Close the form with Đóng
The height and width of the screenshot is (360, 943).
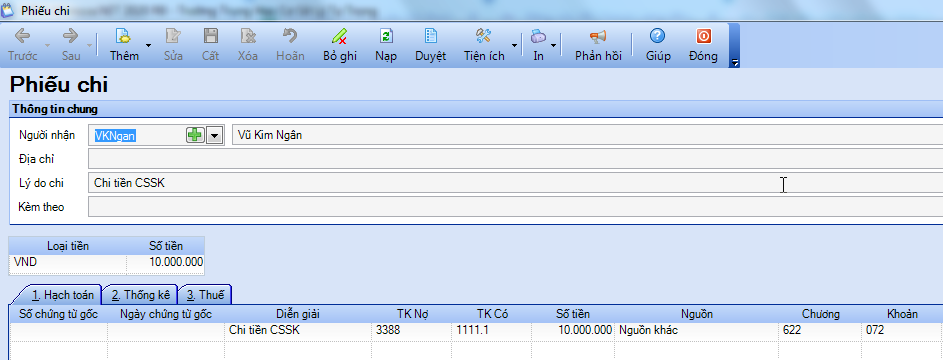[704, 44]
